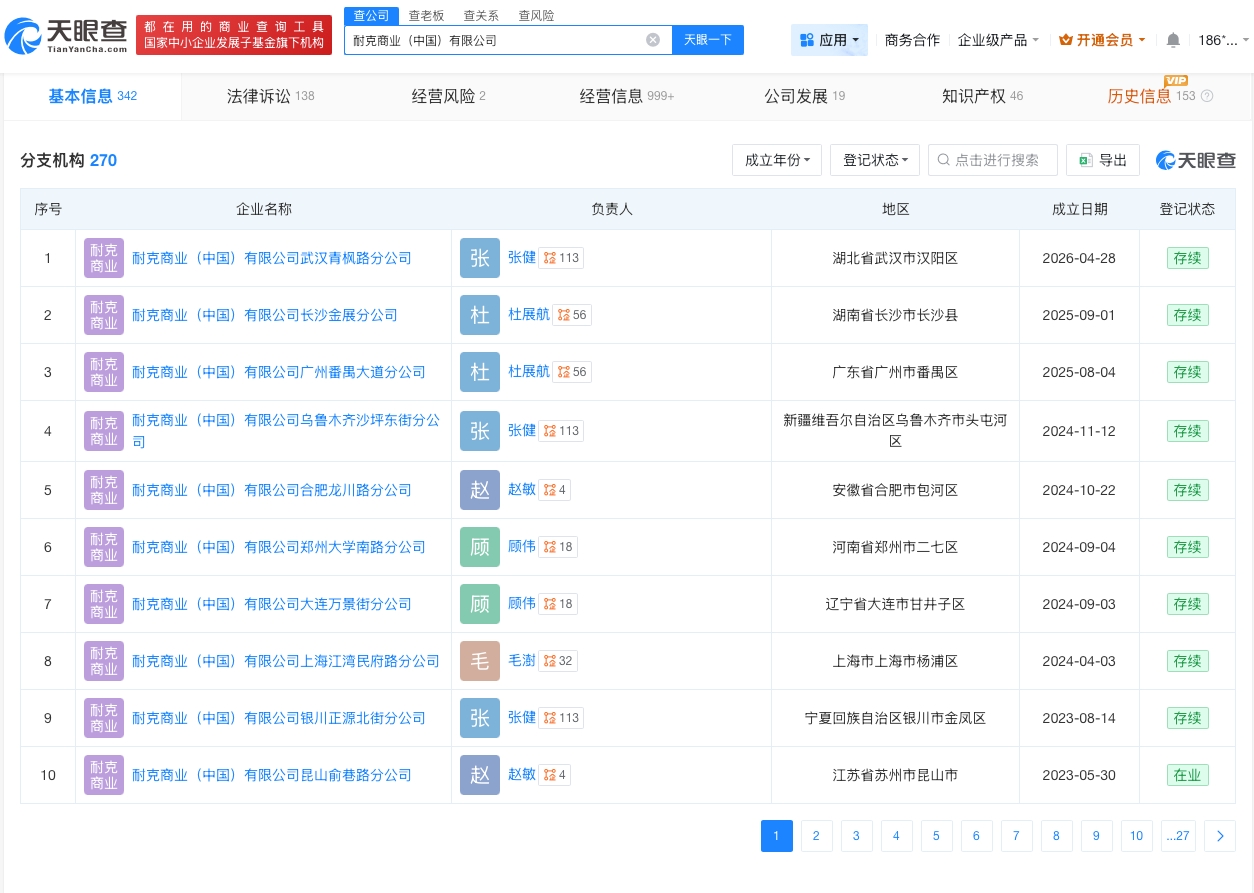Switch to the 基本信息 tab
This screenshot has height=893, width=1254.
(x=93, y=96)
